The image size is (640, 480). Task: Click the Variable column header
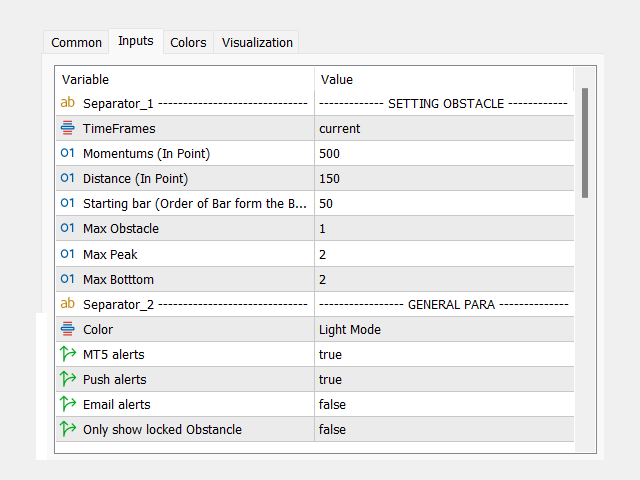pos(185,79)
